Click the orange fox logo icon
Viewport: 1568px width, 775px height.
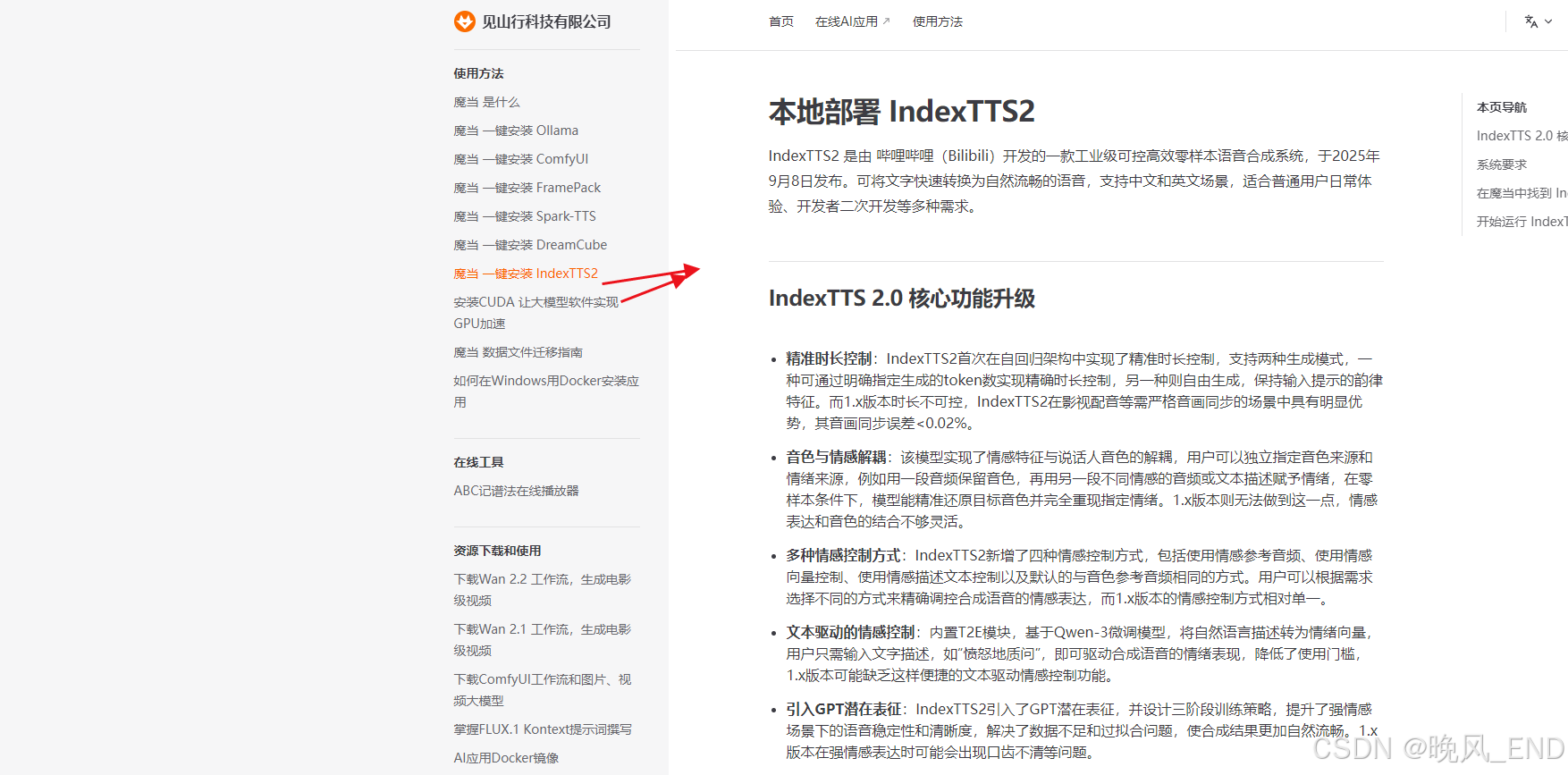pos(465,21)
